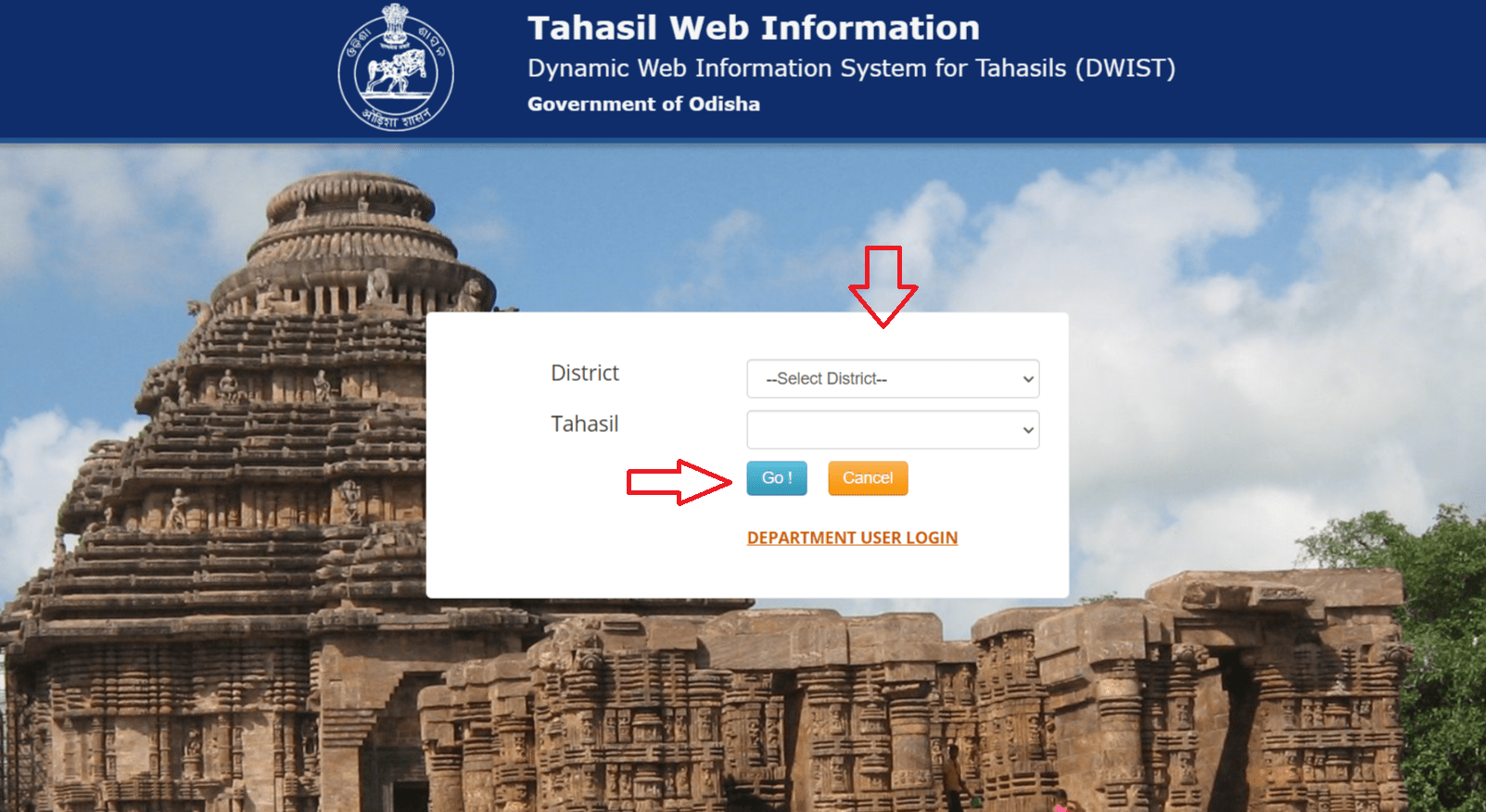Click the orange Cancel button
Screen dimensions: 1486x812
868,478
